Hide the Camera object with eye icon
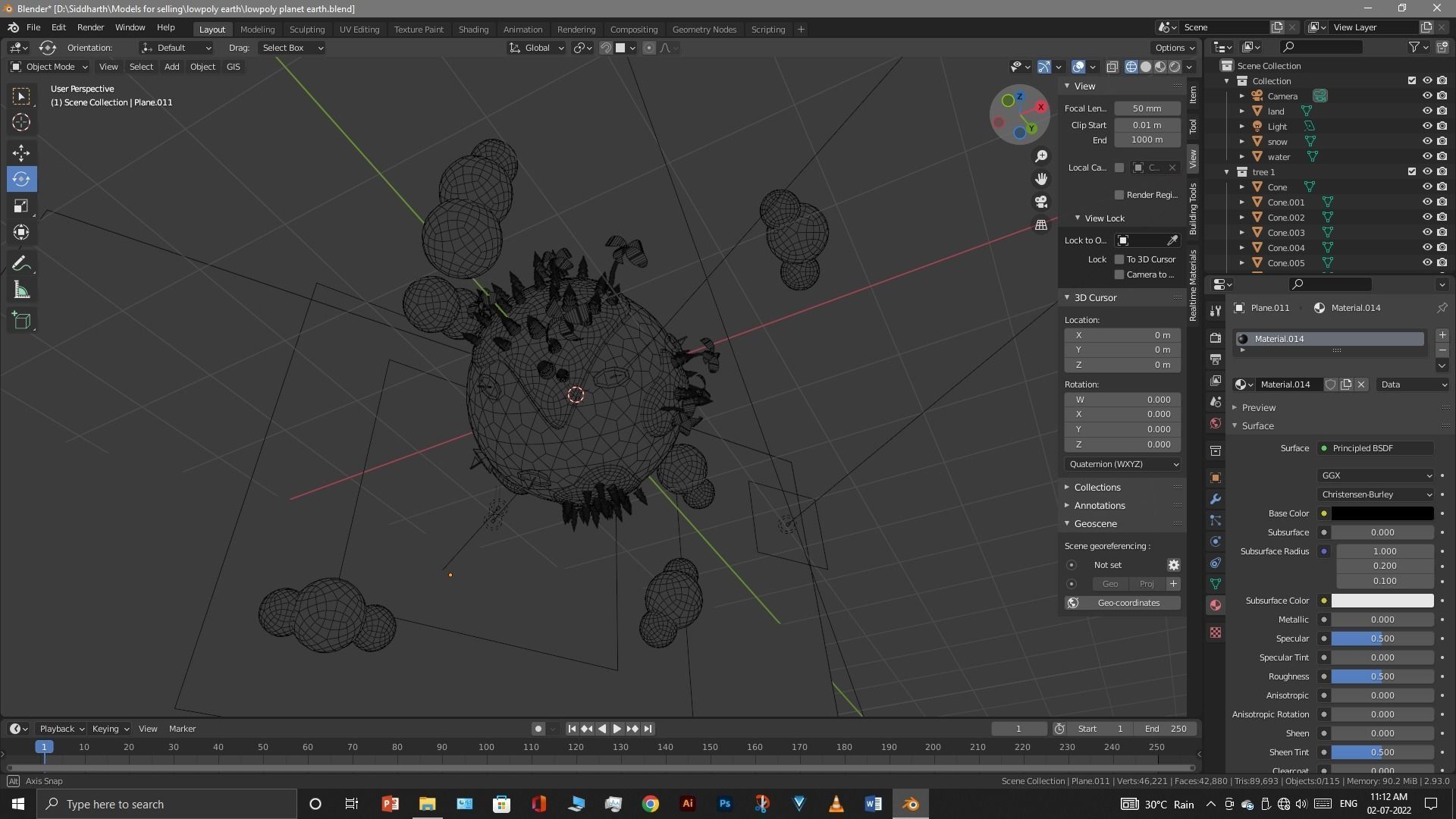The width and height of the screenshot is (1456, 819). (1427, 96)
